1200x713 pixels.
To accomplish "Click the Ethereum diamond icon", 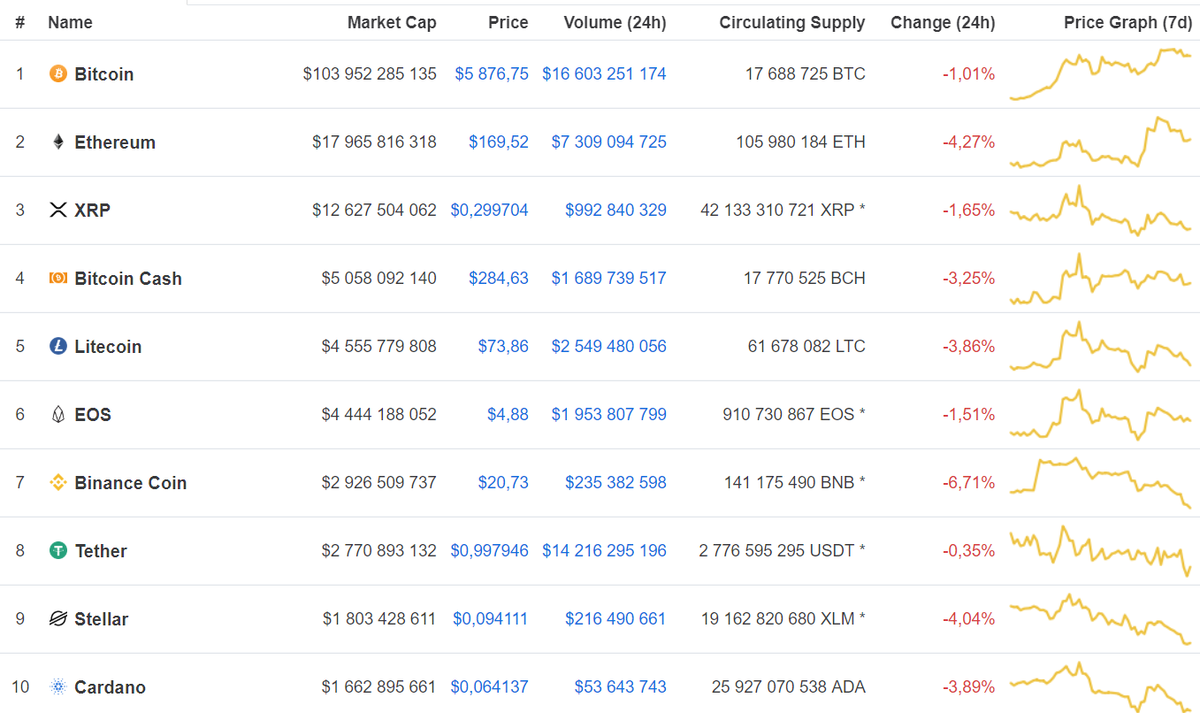I will (x=58, y=142).
